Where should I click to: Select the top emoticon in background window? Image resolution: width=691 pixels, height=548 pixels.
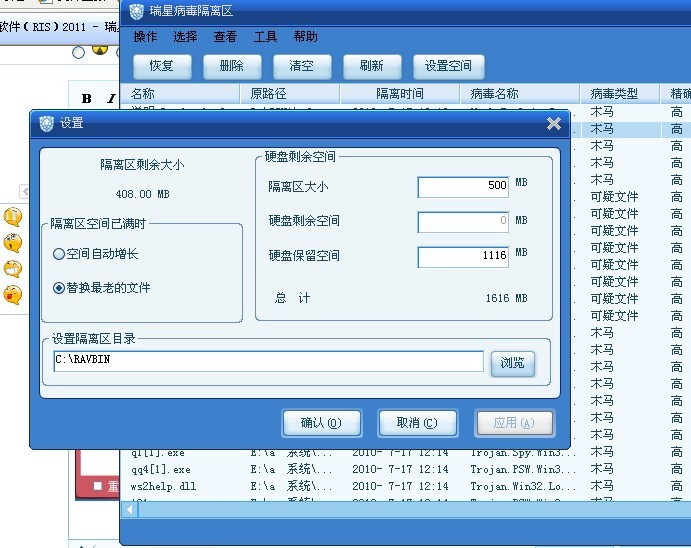[x=13, y=216]
